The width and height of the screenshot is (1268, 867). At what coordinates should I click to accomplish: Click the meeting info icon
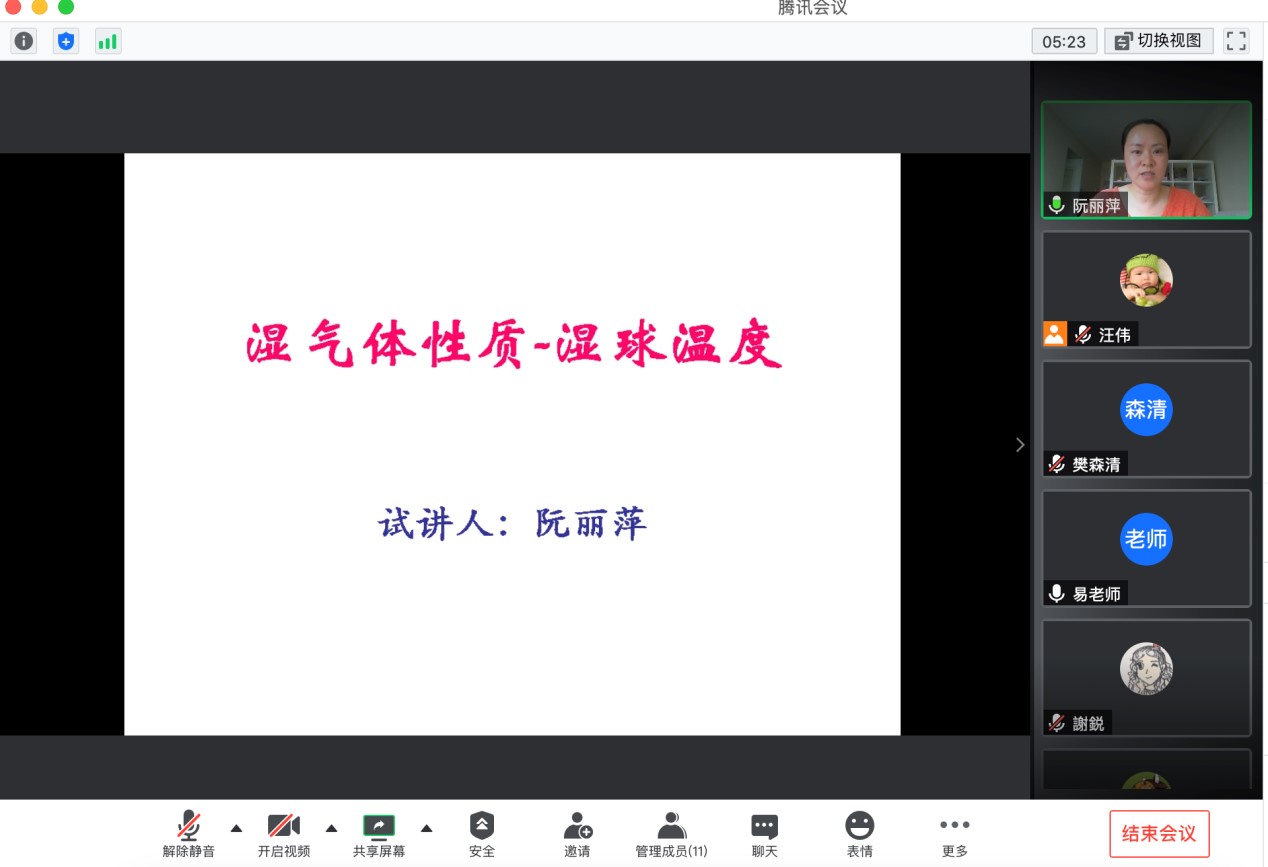(23, 41)
